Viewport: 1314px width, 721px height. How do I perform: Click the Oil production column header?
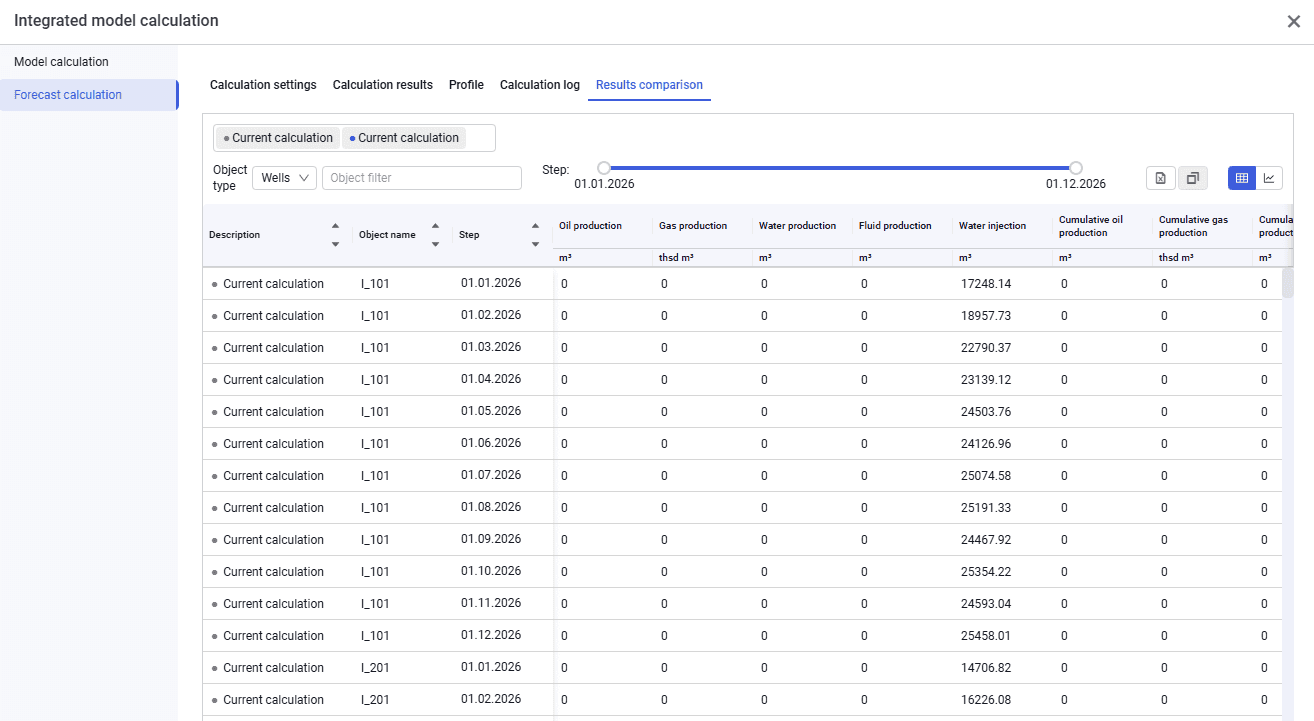tap(590, 226)
